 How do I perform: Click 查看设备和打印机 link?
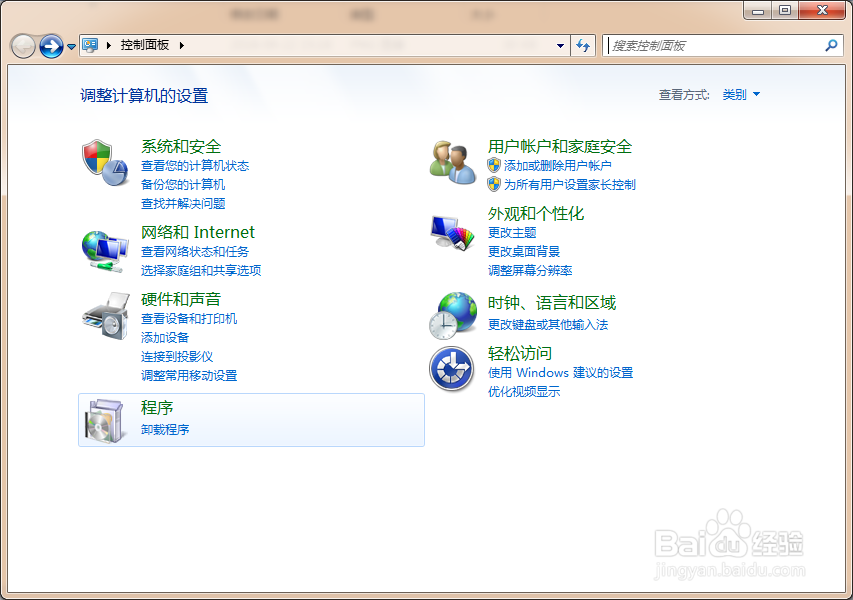tap(189, 319)
